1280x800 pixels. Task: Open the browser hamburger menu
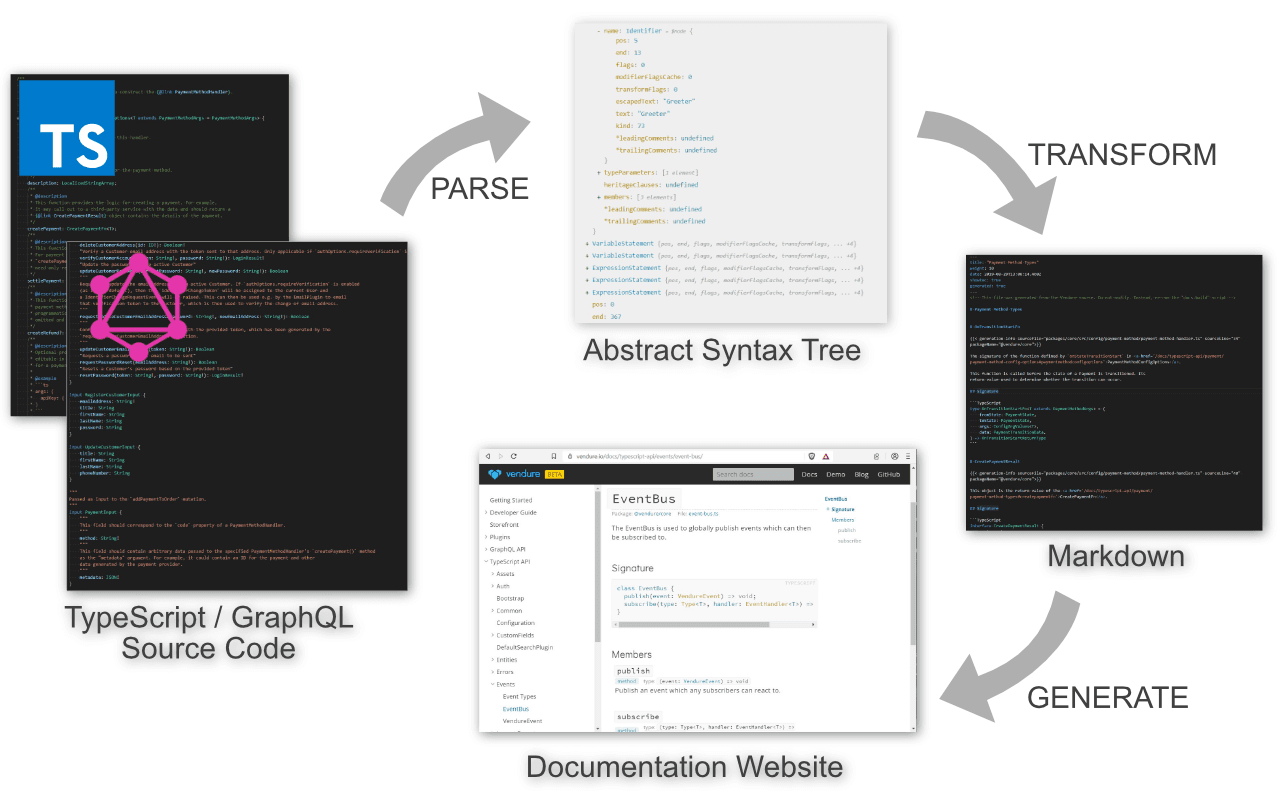click(x=907, y=456)
